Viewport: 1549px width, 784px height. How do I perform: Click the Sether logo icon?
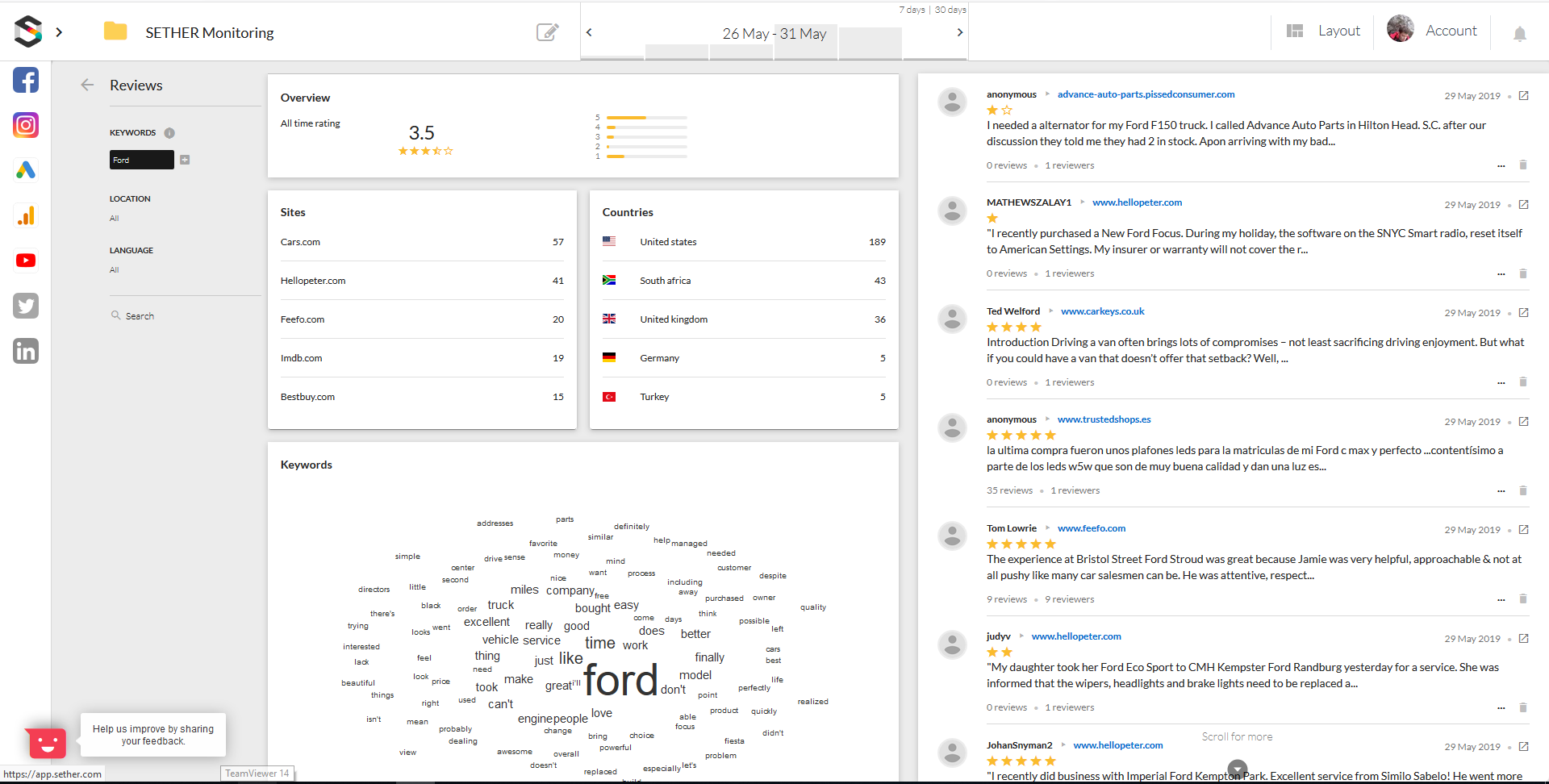(x=28, y=31)
